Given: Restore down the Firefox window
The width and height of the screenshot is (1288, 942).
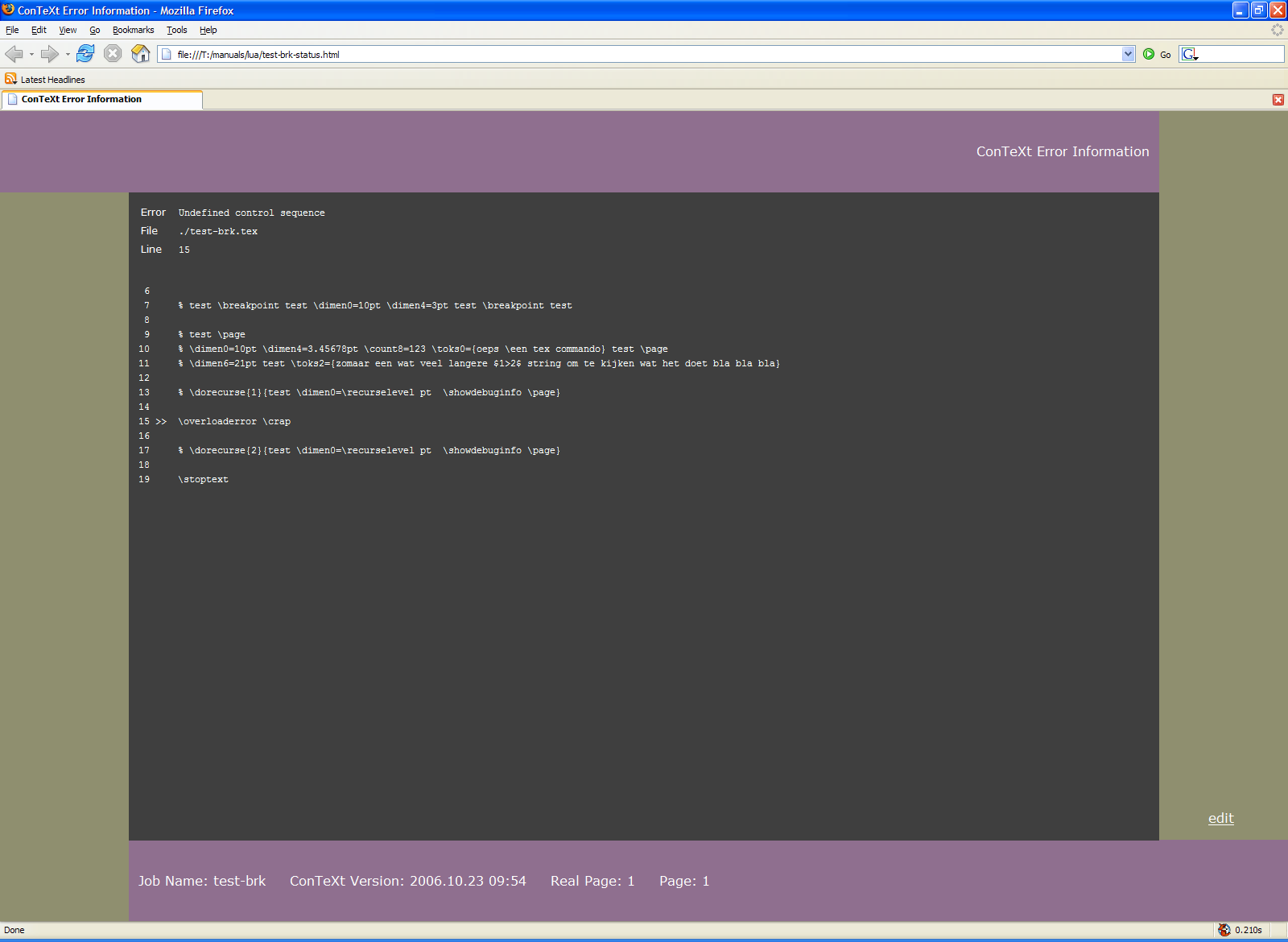Looking at the screenshot, I should pos(1259,10).
